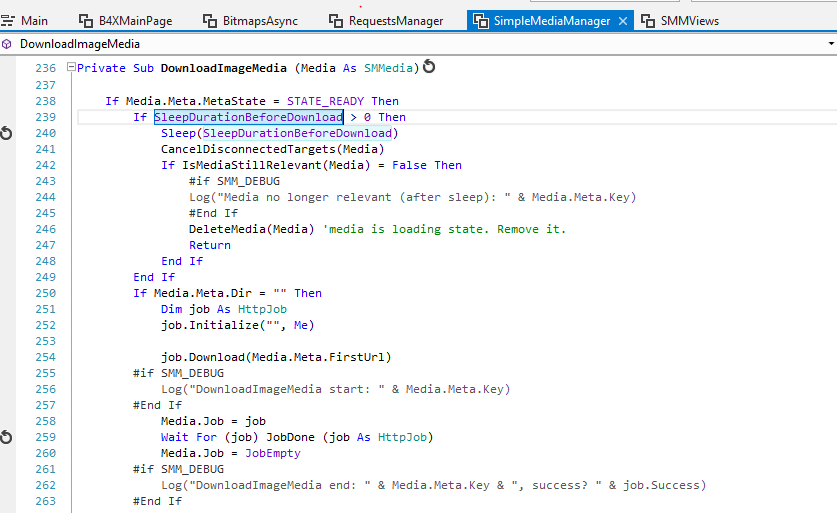Click job.Initialize on line 252

click(210, 325)
